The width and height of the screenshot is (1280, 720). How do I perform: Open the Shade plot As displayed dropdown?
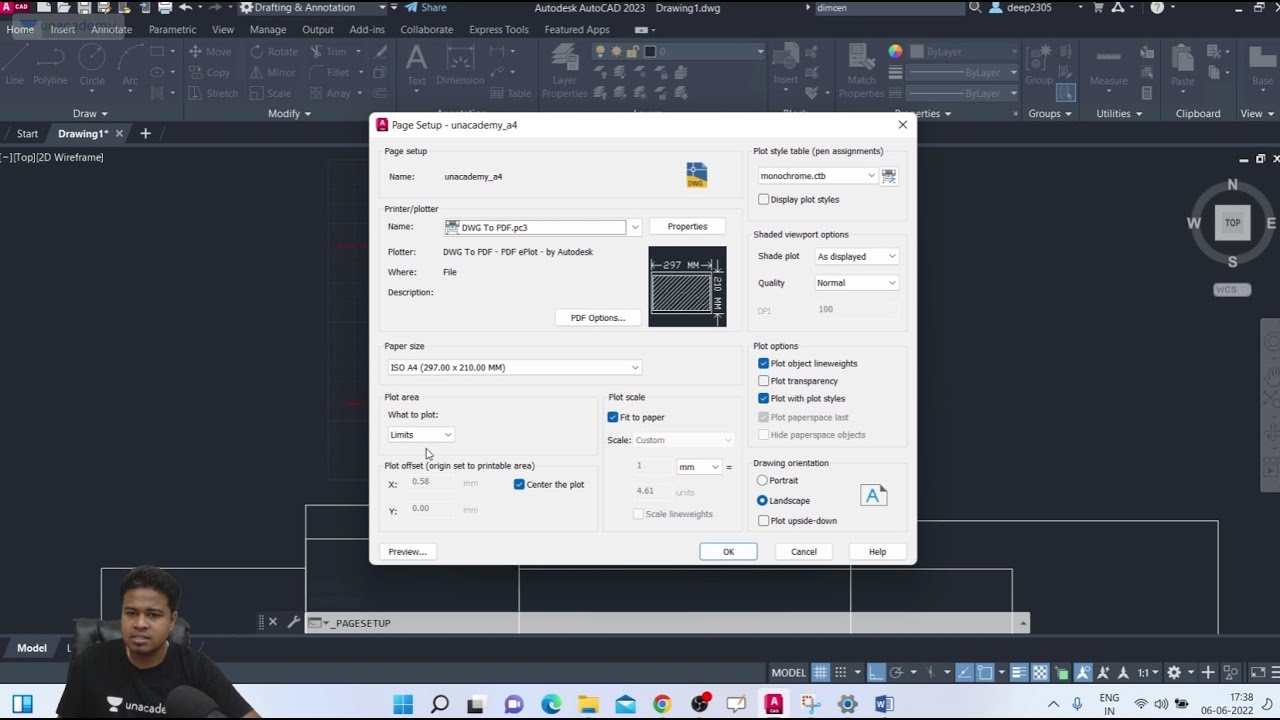pyautogui.click(x=857, y=257)
